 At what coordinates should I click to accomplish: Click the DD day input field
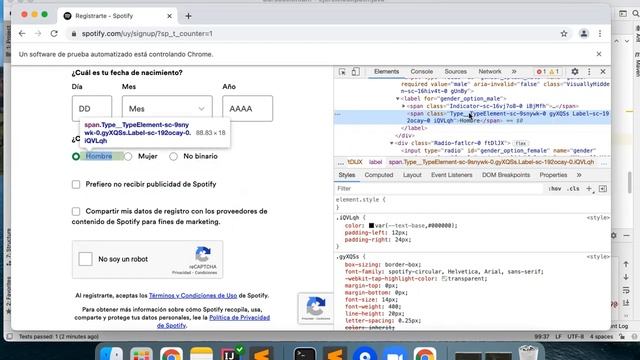(x=92, y=109)
